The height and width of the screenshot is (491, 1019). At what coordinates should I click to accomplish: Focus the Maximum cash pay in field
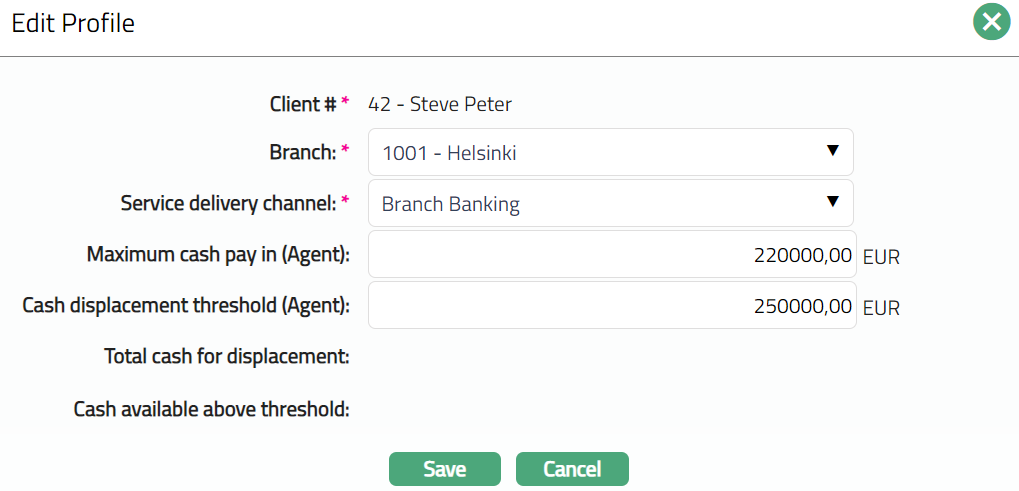point(612,255)
